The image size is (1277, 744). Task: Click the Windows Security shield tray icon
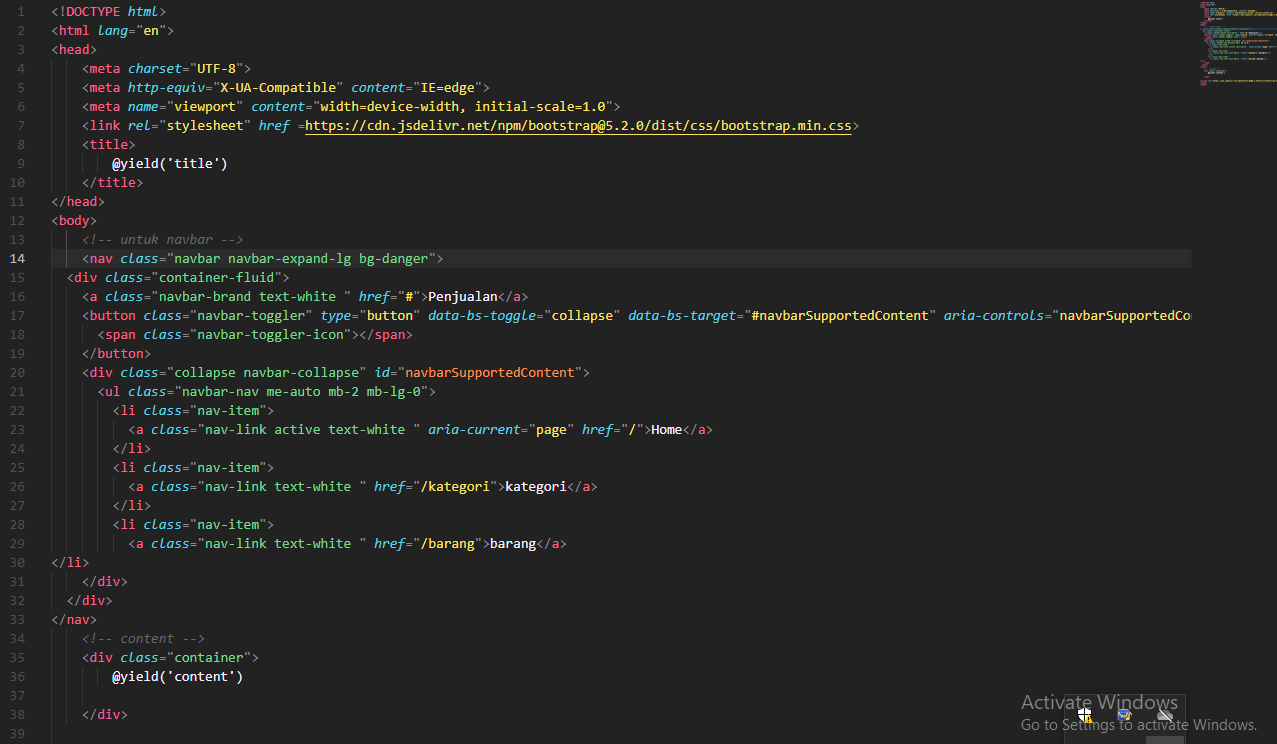tap(1084, 715)
